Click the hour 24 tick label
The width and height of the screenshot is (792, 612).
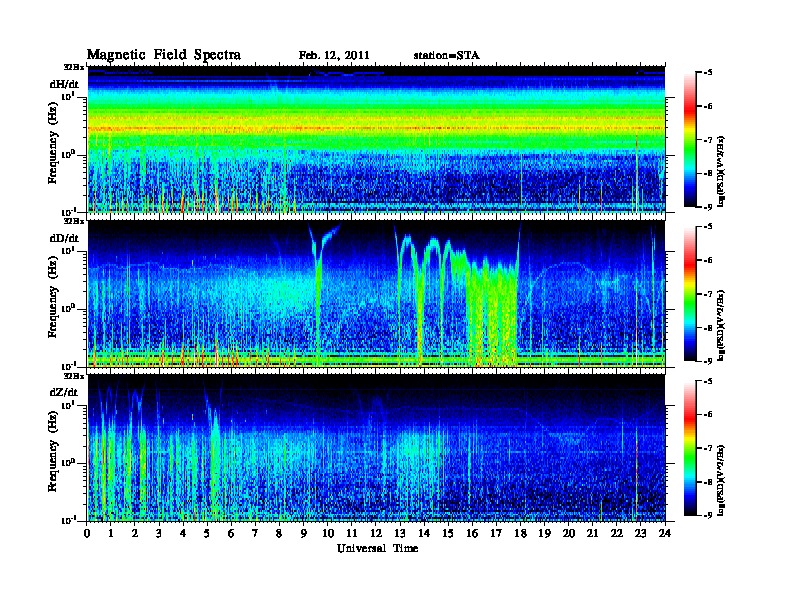(665, 533)
